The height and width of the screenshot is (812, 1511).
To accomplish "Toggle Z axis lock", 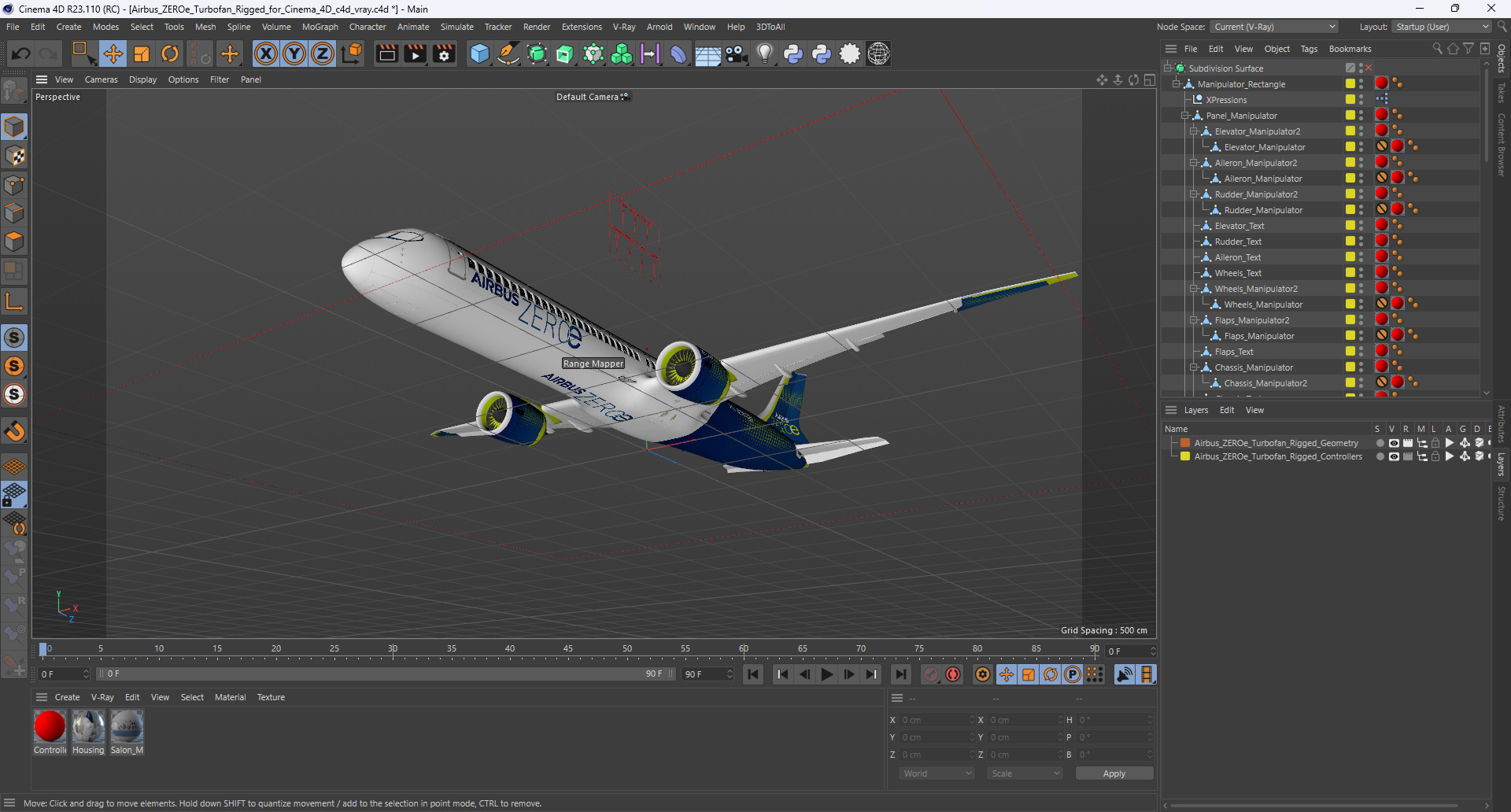I will [323, 54].
